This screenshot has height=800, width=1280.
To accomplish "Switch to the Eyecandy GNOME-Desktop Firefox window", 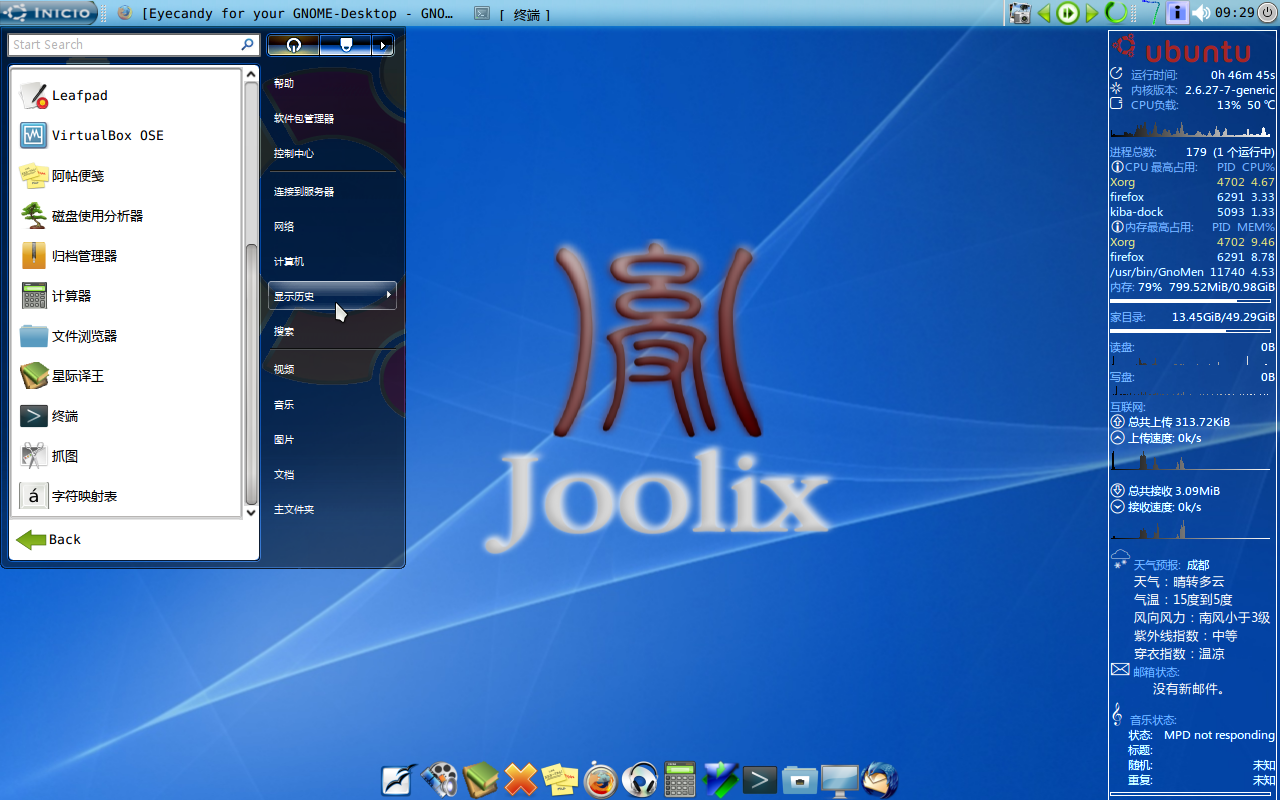I will pos(285,13).
